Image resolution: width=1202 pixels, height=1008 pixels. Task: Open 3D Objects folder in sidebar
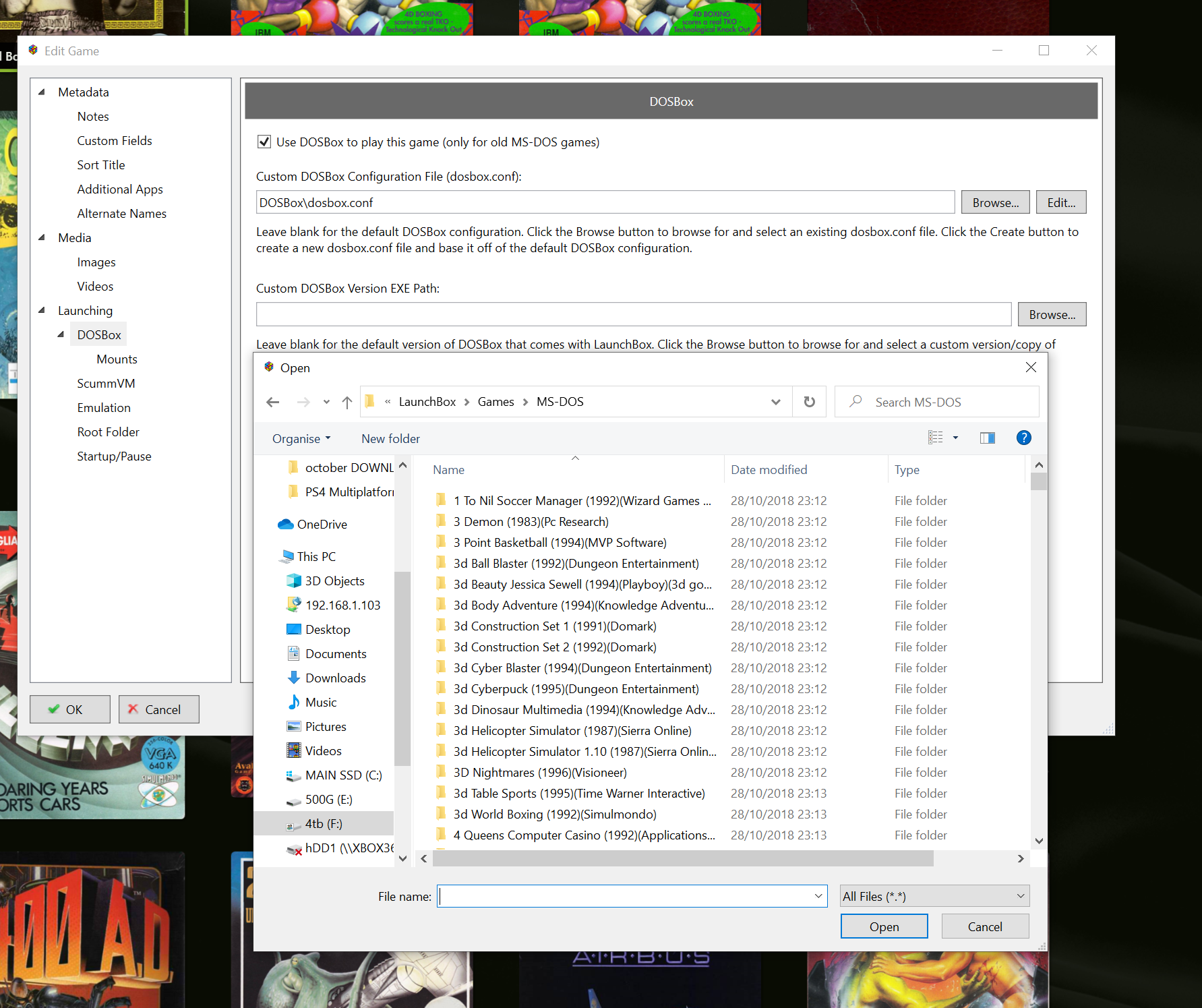point(326,581)
